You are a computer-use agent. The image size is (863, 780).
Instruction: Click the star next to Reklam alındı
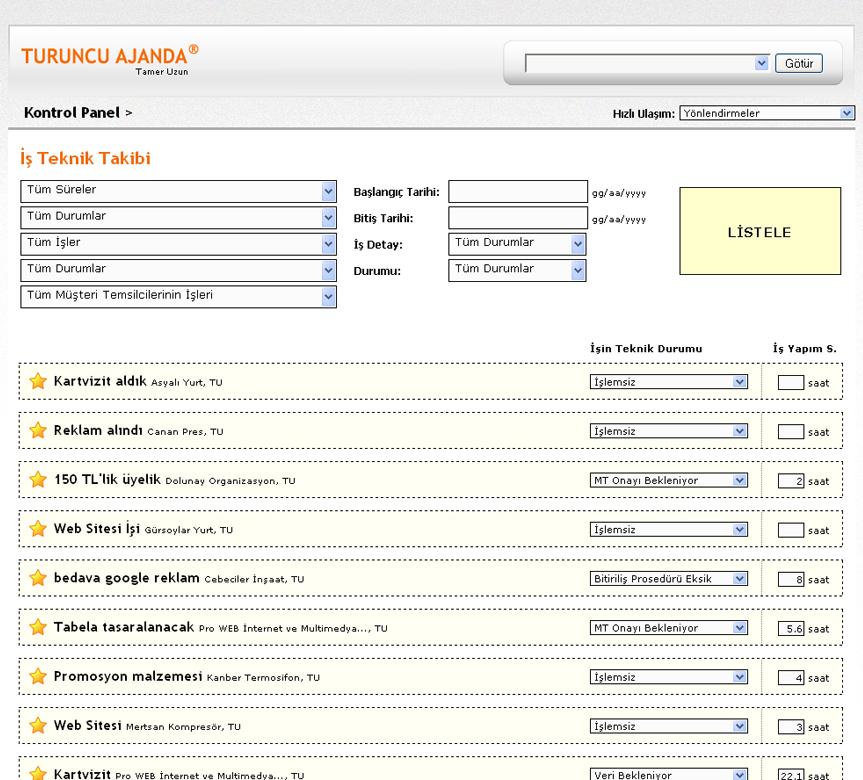point(38,430)
